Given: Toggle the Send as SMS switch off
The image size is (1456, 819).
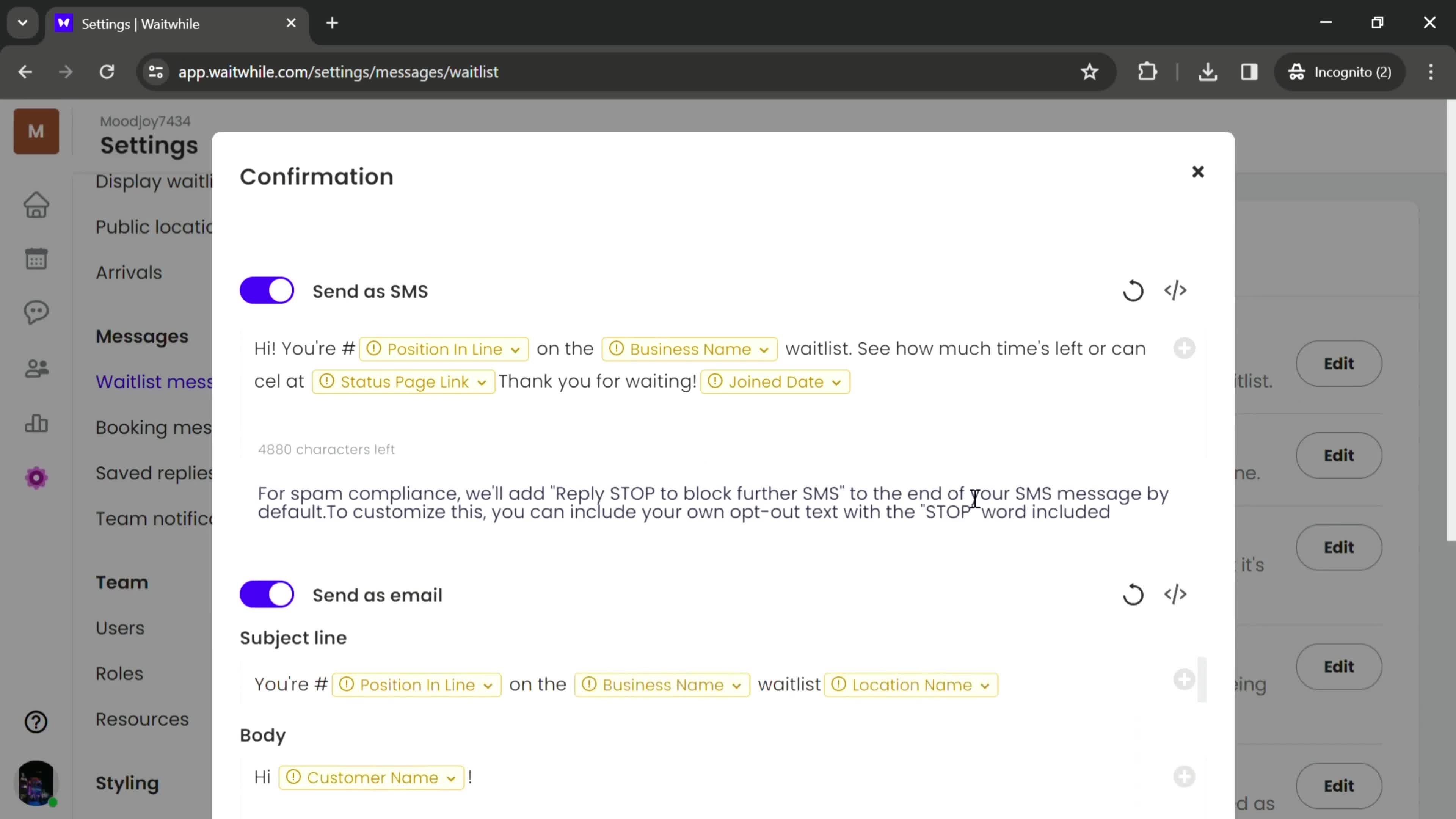Looking at the screenshot, I should tap(267, 291).
